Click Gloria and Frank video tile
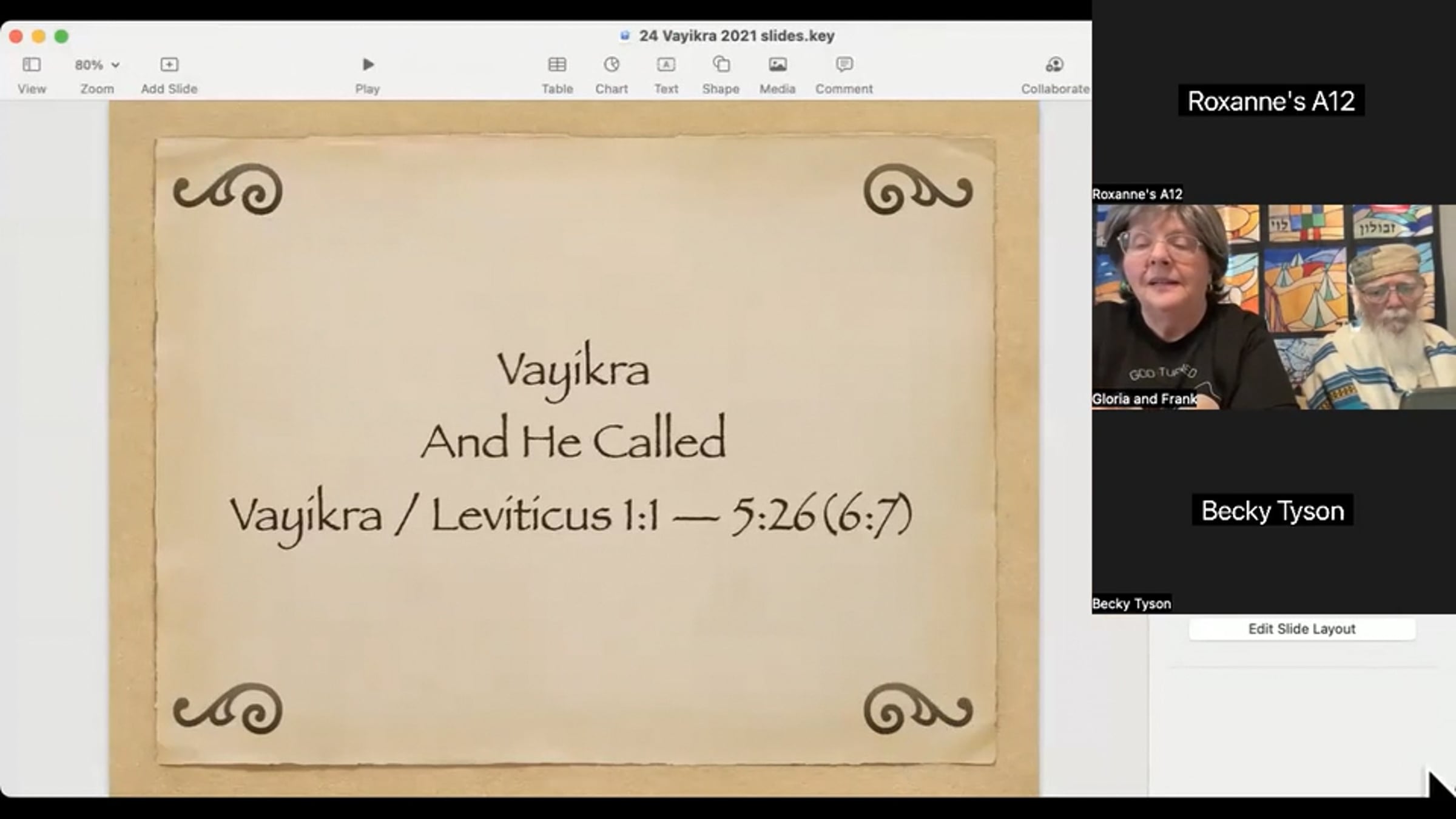Image resolution: width=1456 pixels, height=819 pixels. tap(1274, 306)
